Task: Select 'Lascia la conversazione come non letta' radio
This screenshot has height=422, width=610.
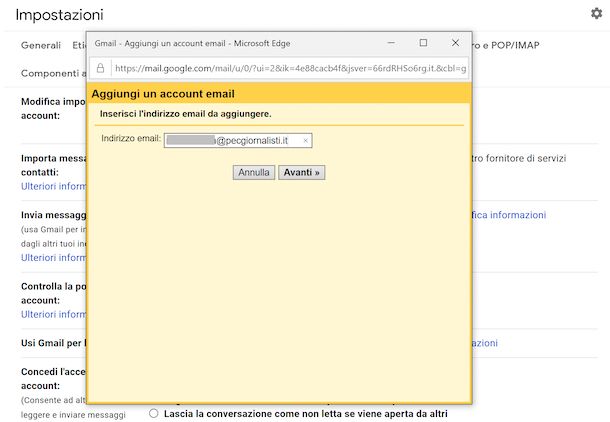Action: tap(154, 413)
